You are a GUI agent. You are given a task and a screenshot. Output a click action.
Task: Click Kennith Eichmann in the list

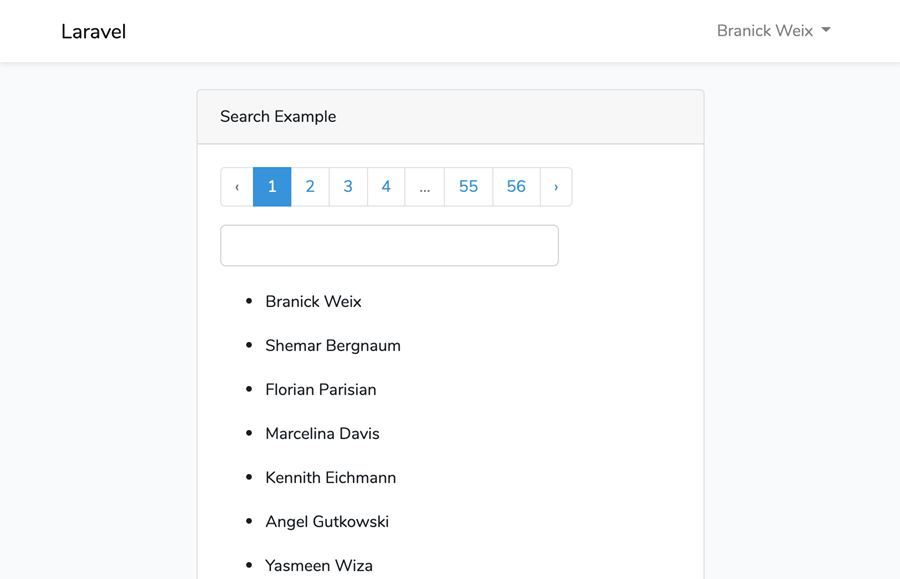click(330, 478)
